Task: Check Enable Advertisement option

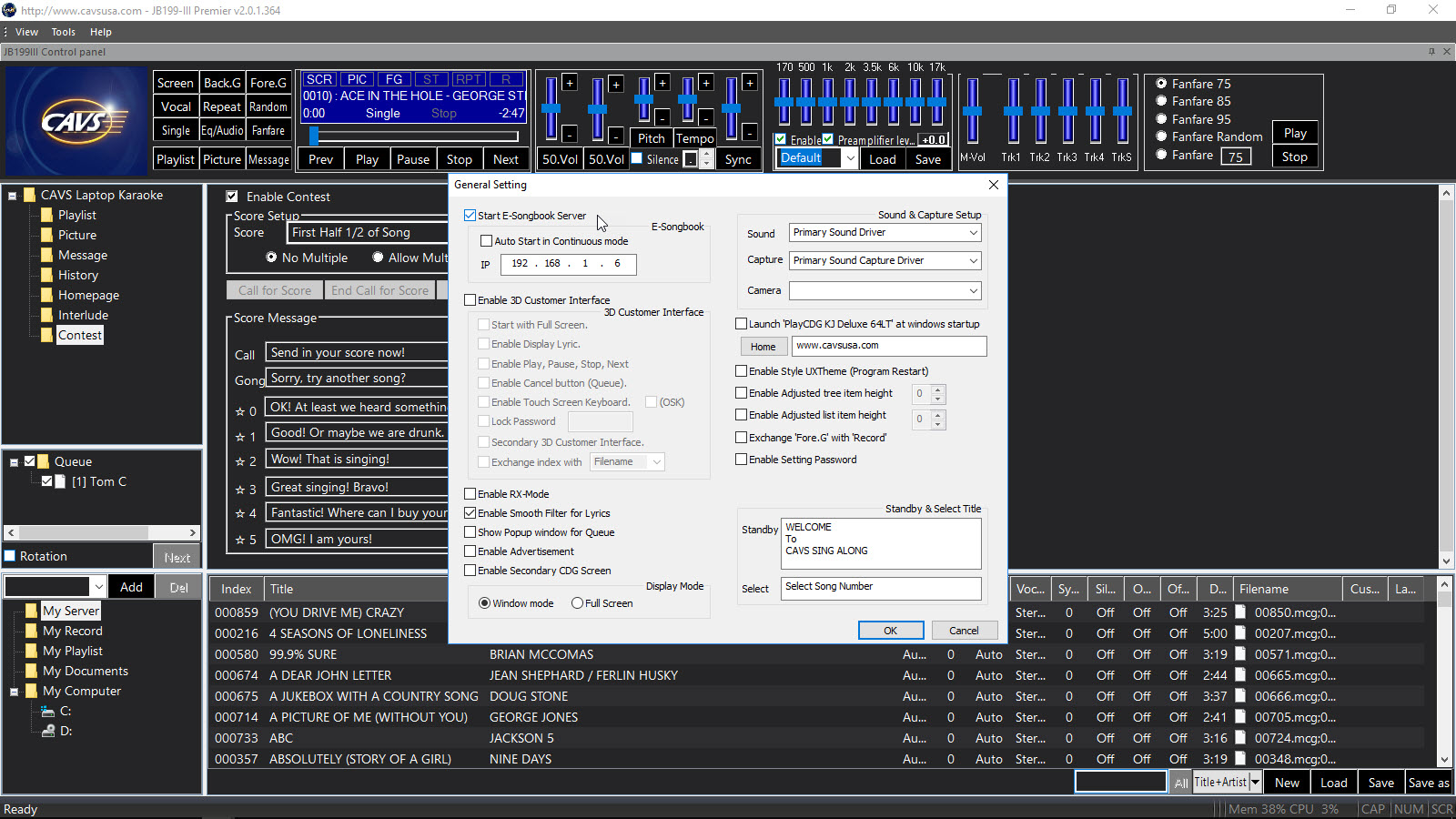Action: click(x=470, y=551)
